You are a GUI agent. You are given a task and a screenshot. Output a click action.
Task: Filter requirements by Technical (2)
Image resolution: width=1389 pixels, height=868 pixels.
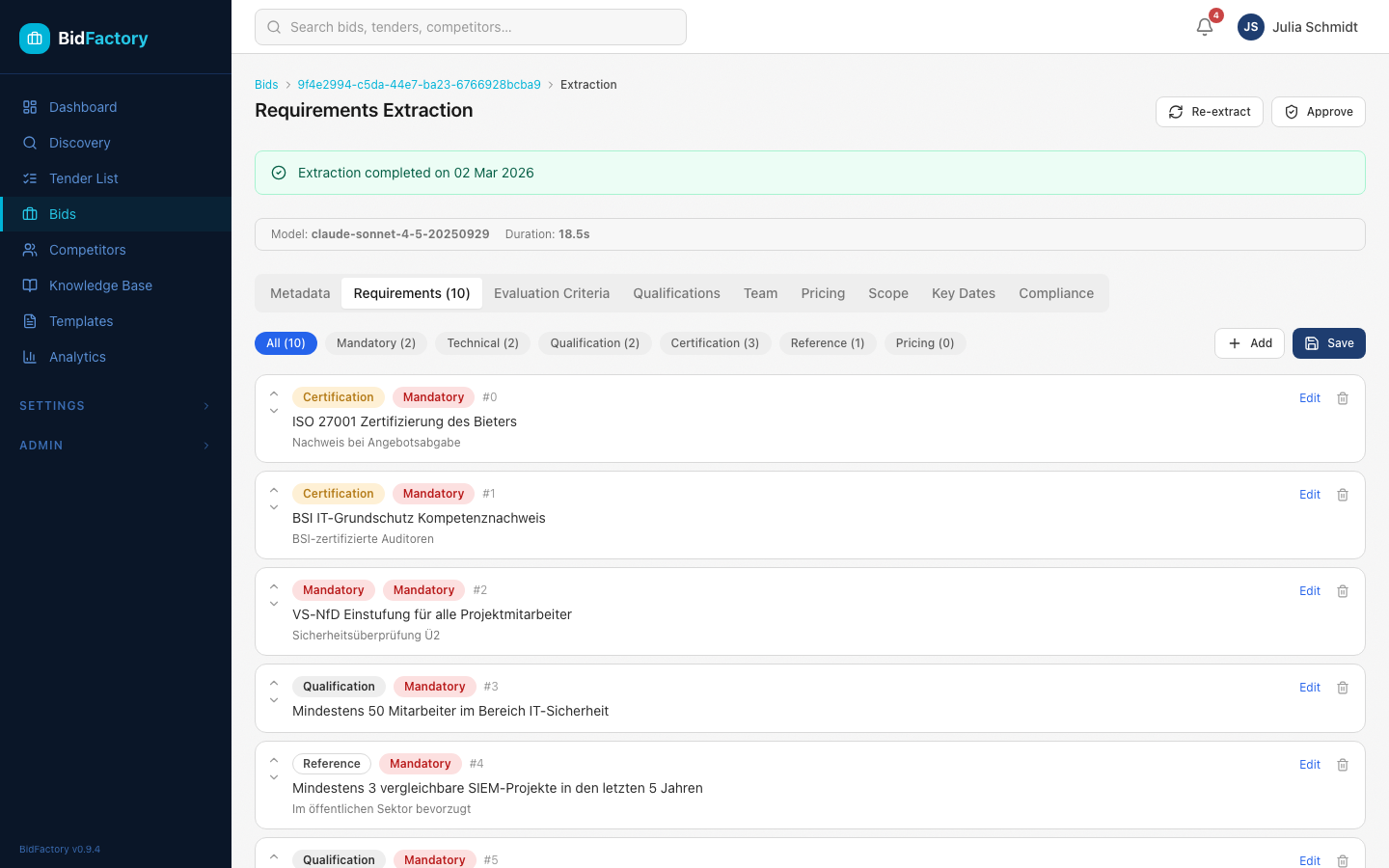483,343
